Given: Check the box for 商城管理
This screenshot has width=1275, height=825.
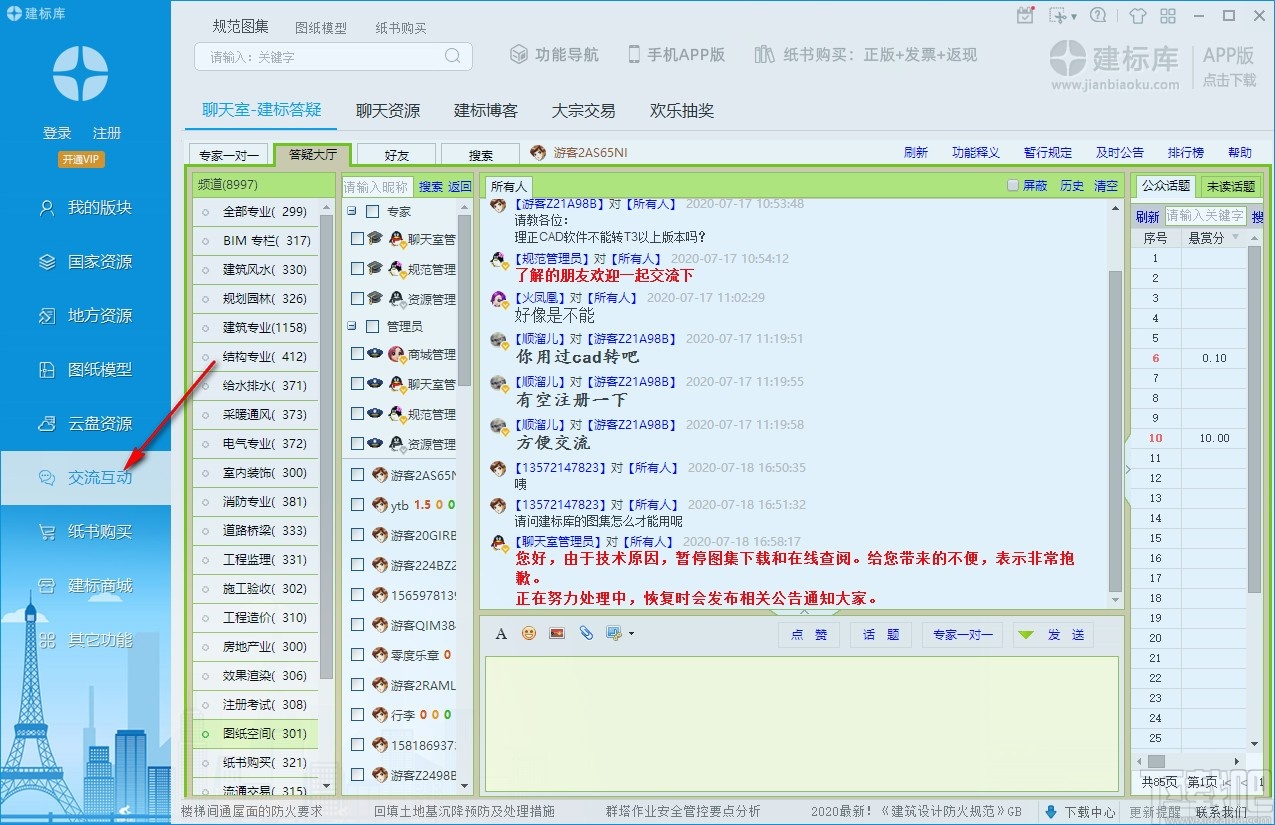Looking at the screenshot, I should pos(358,354).
